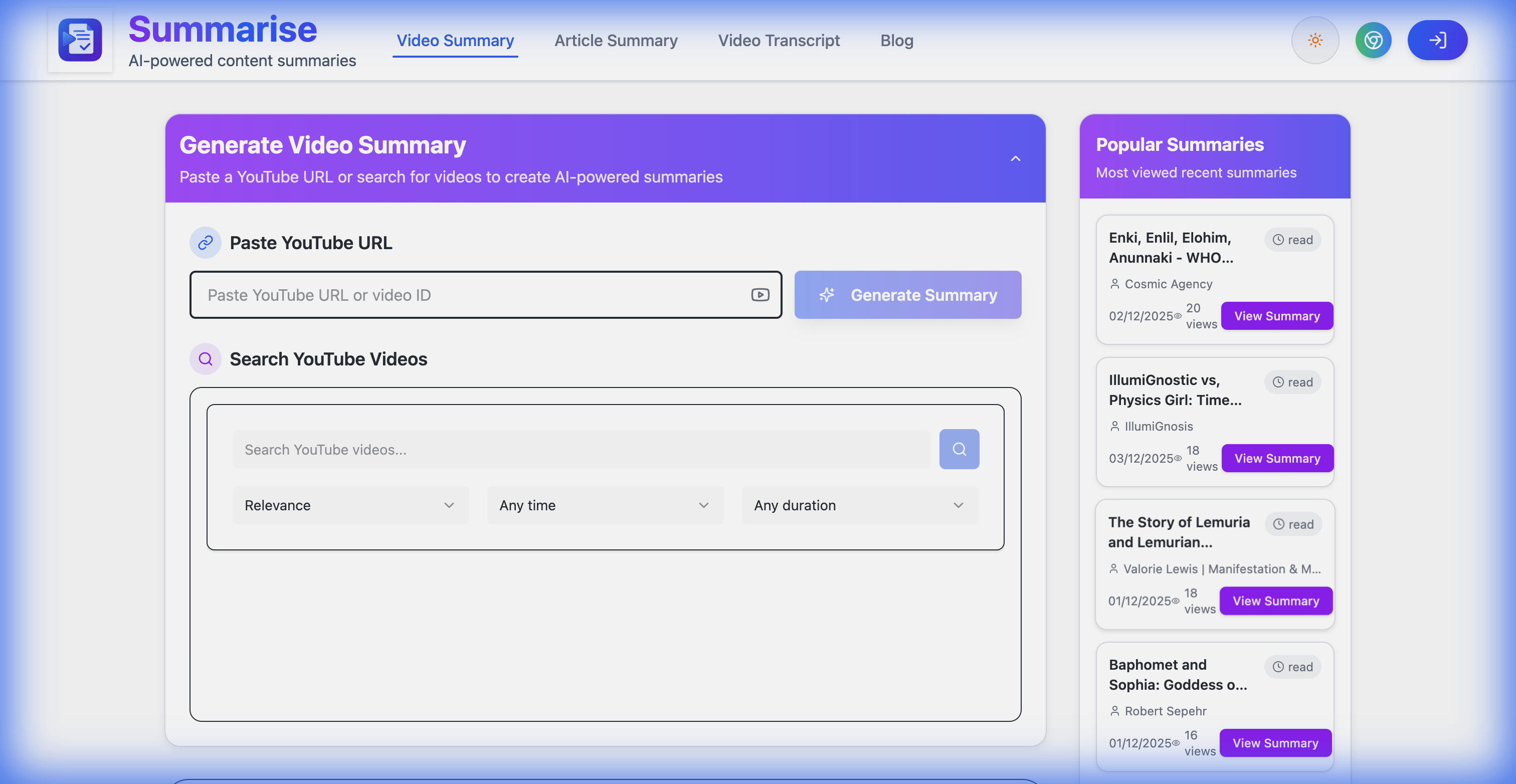Click magnifier icon beside Search YouTube Videos heading

coord(205,359)
